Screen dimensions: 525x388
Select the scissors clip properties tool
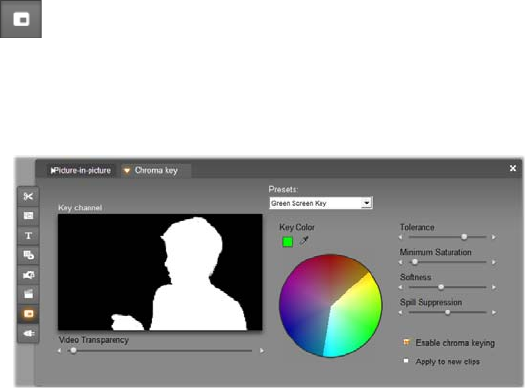point(28,196)
